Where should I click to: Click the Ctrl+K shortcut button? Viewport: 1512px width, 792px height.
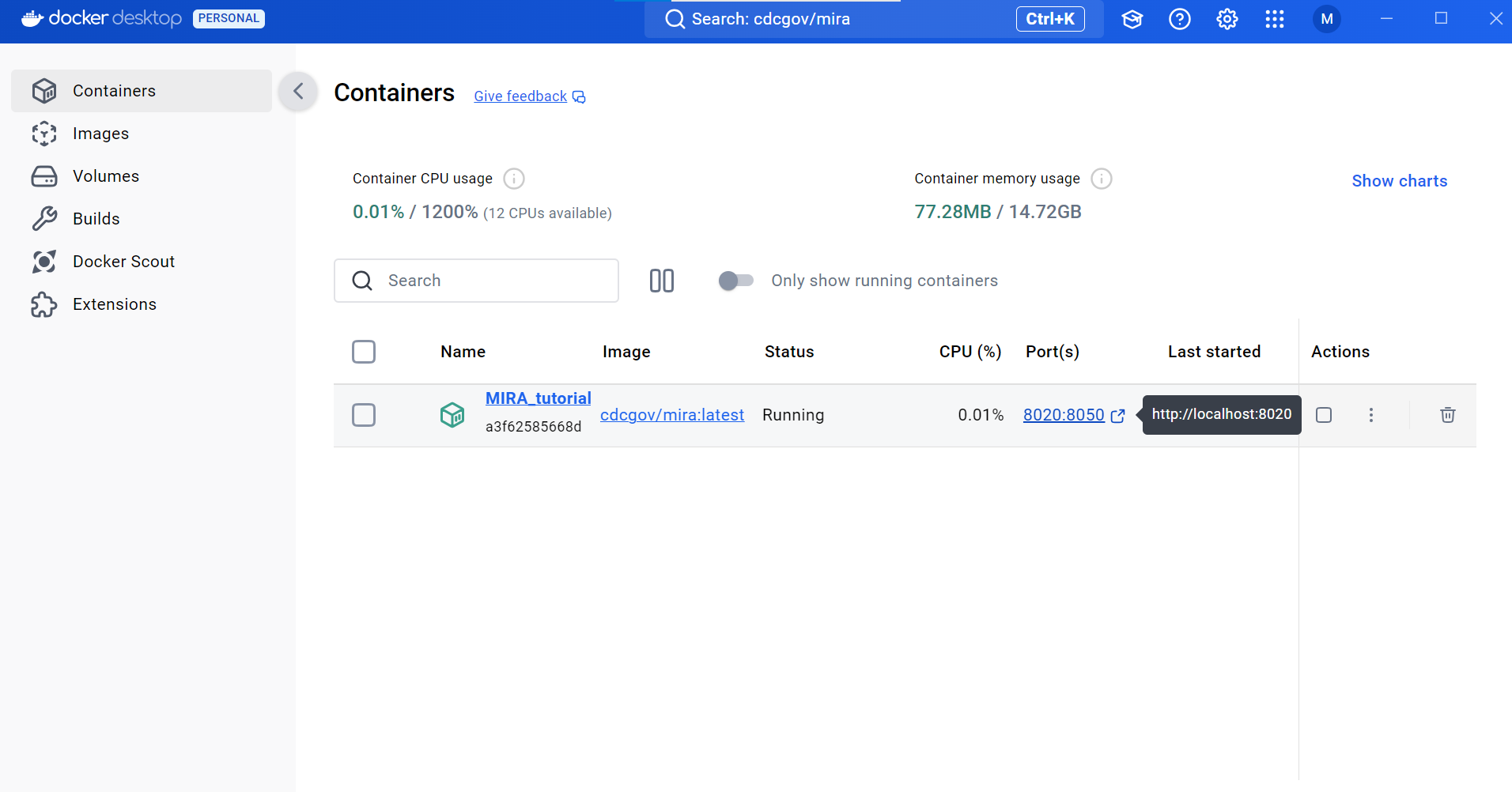(x=1050, y=19)
